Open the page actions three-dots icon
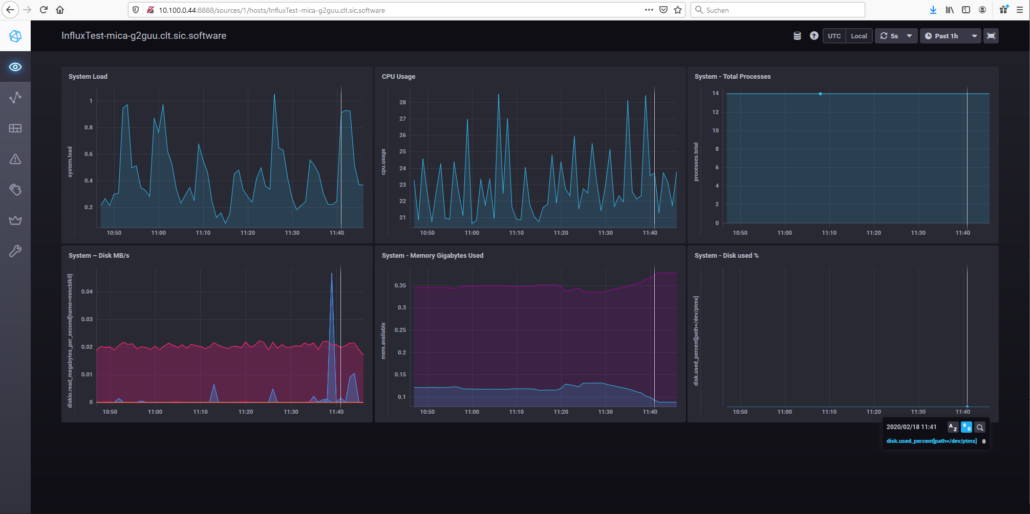 (x=649, y=10)
